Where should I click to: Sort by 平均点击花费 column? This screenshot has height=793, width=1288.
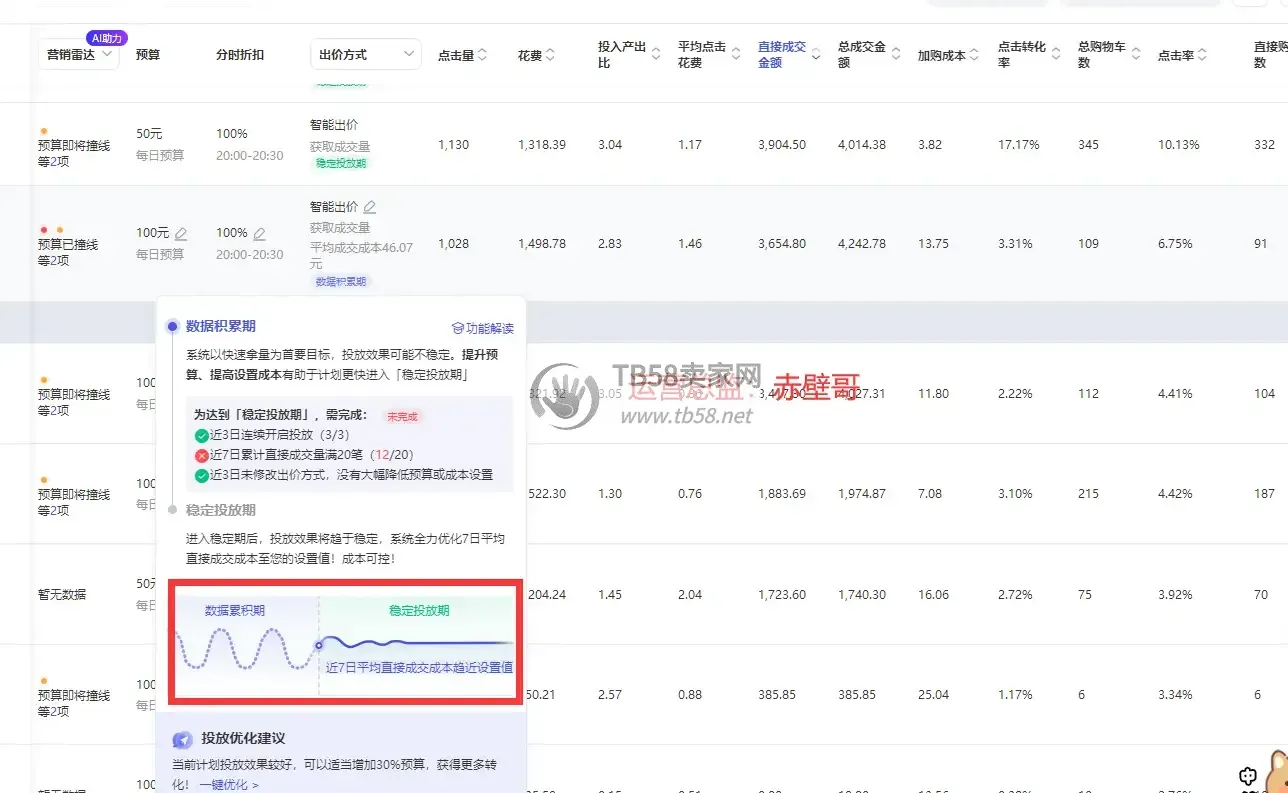(x=736, y=55)
